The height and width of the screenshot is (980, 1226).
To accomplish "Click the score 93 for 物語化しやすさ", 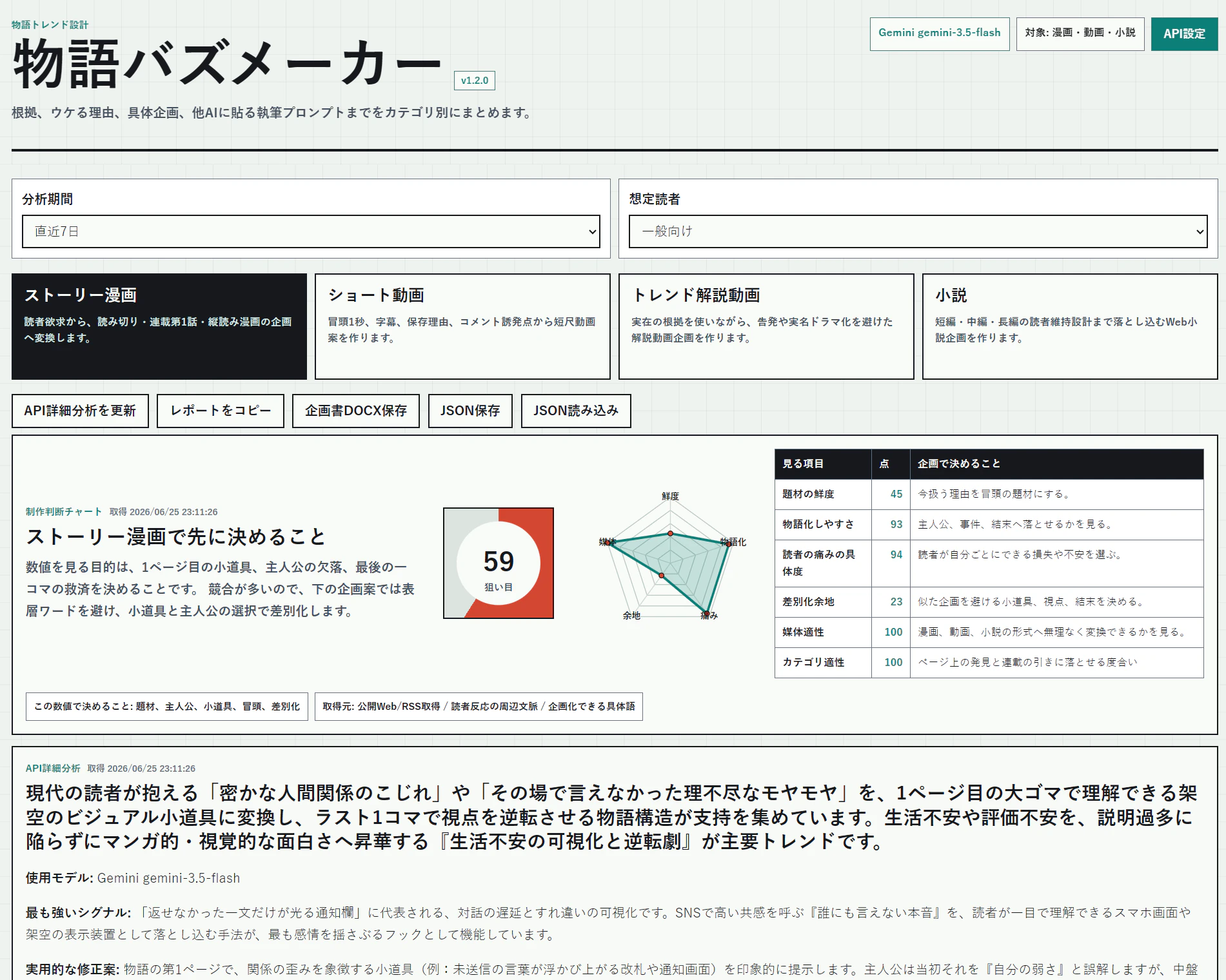I will pyautogui.click(x=896, y=524).
